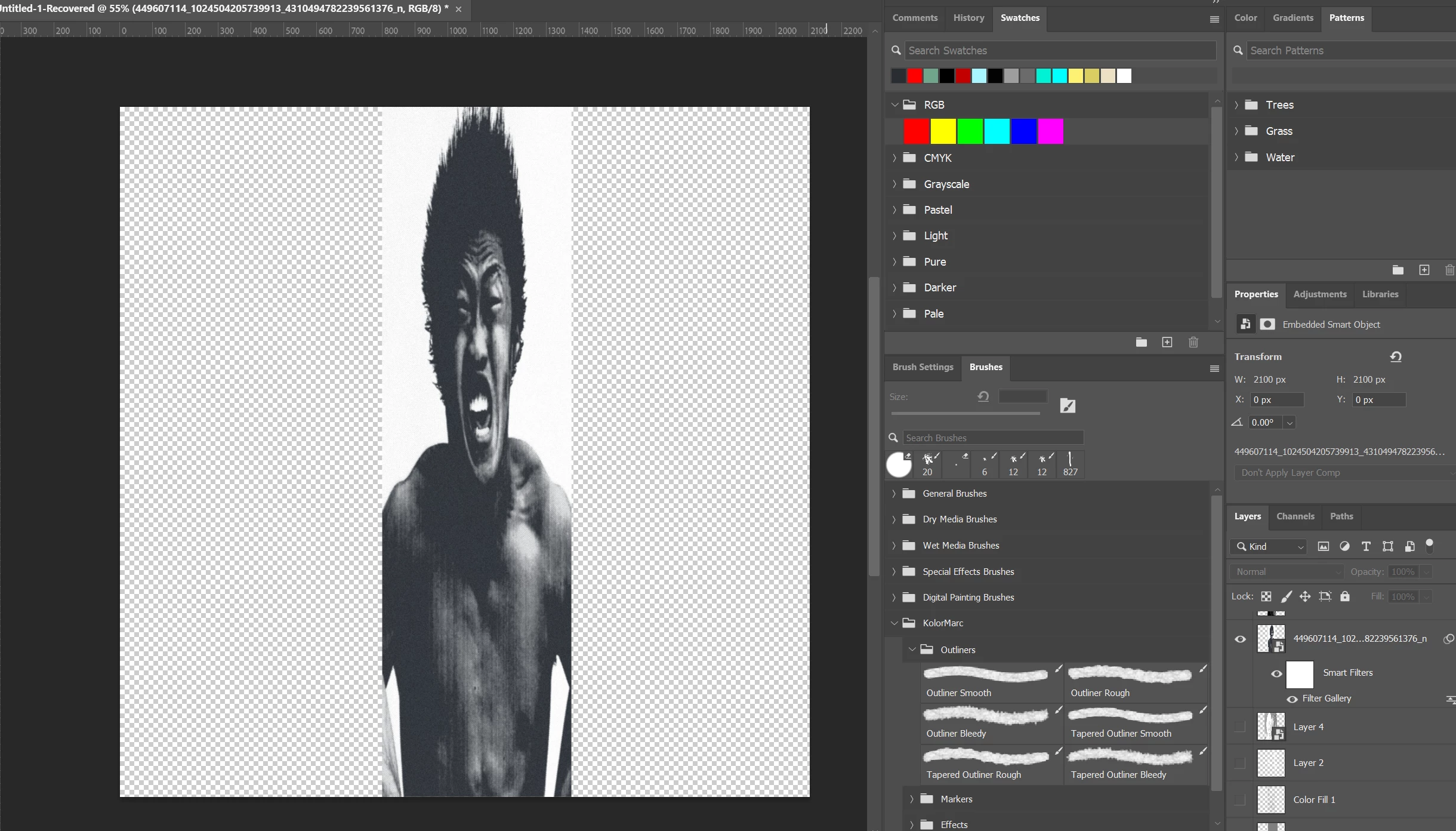Click the Search Swatches field
The width and height of the screenshot is (1456, 831).
(x=1059, y=51)
